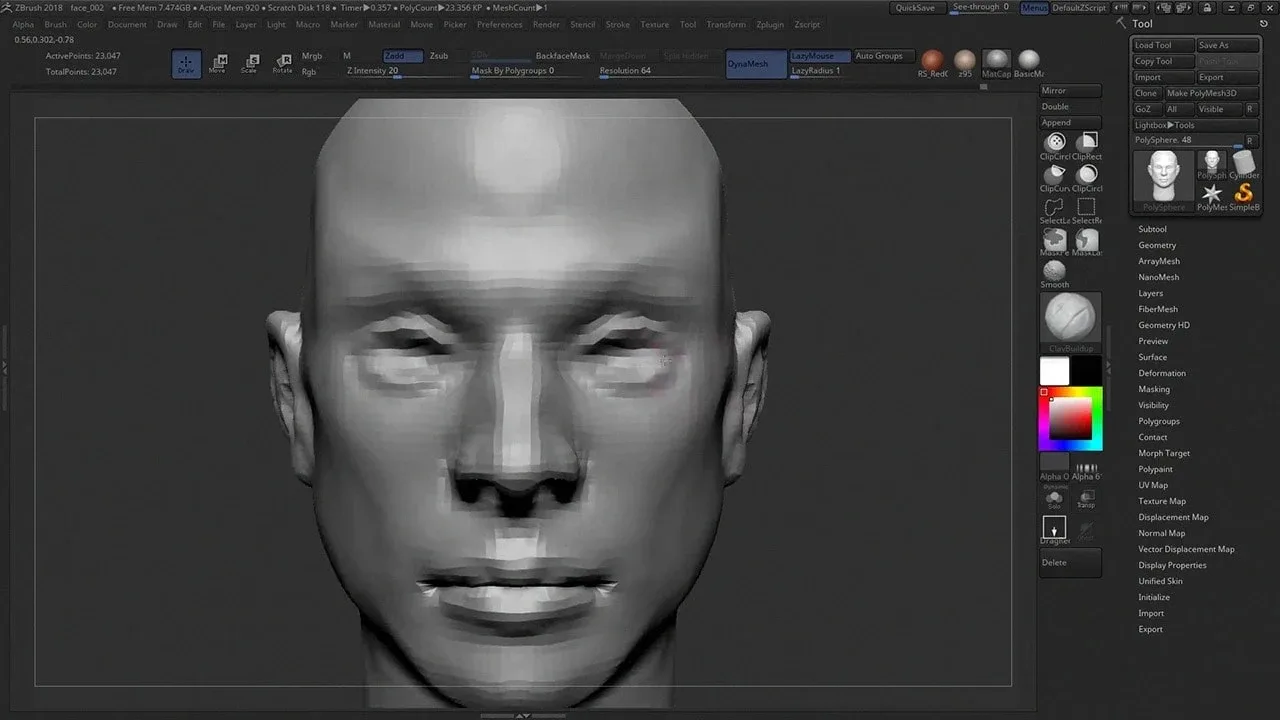The image size is (1280, 720).
Task: Pick the ClipRect brush
Action: point(1087,146)
